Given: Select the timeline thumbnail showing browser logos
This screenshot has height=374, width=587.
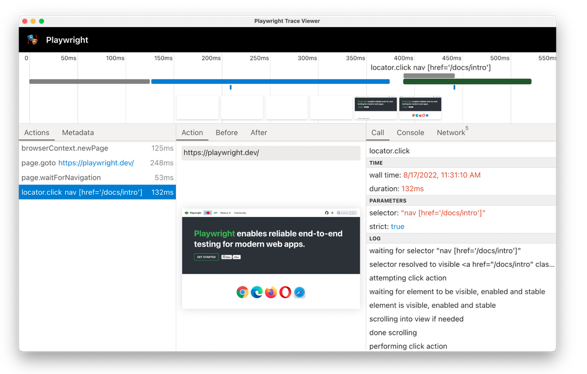Looking at the screenshot, I should click(x=420, y=108).
